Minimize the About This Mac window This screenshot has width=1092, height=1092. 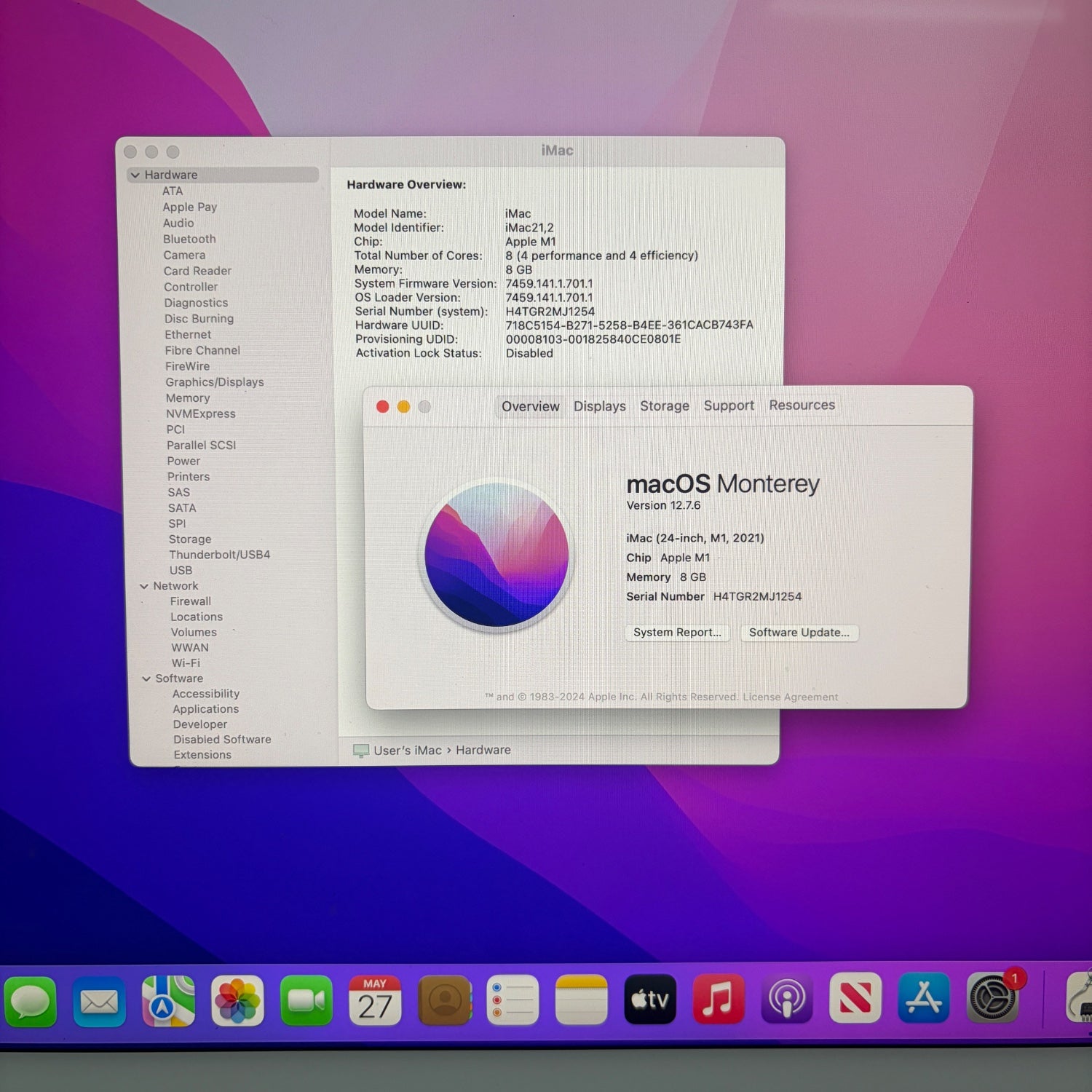coord(403,406)
